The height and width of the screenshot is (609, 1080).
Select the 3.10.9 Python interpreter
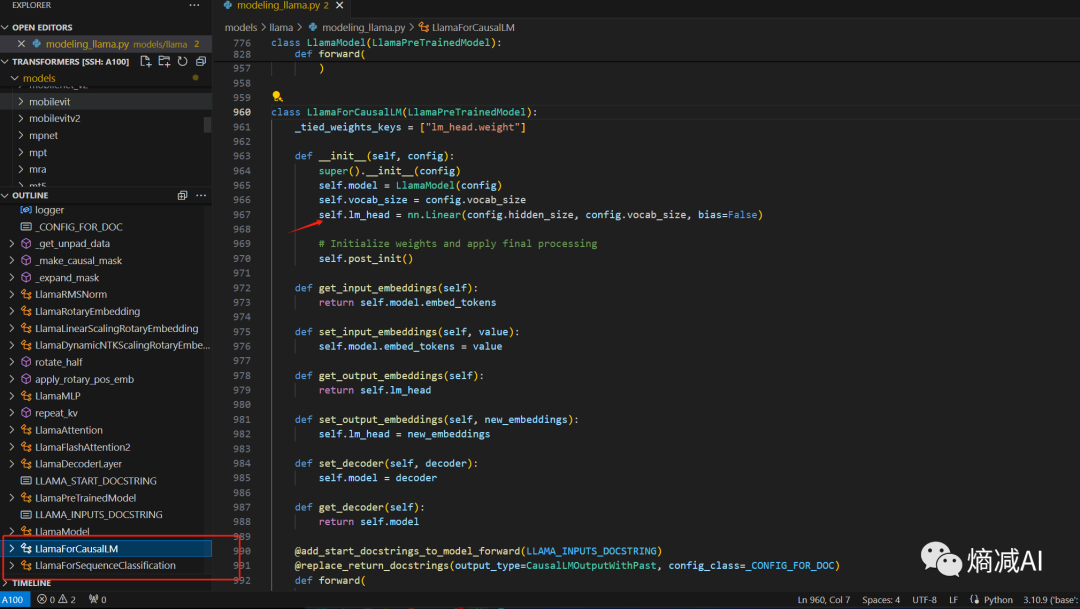1050,599
